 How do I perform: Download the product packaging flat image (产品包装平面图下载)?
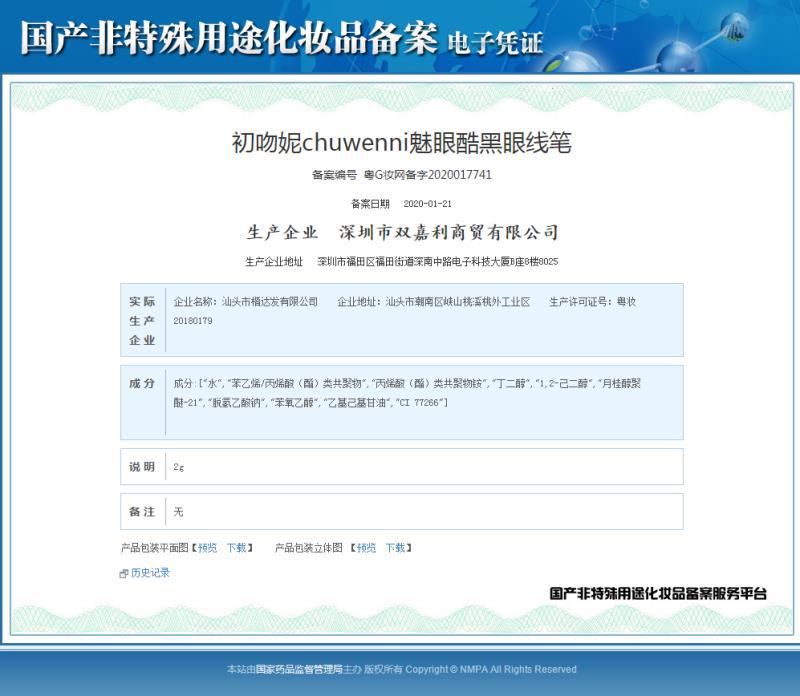point(237,548)
